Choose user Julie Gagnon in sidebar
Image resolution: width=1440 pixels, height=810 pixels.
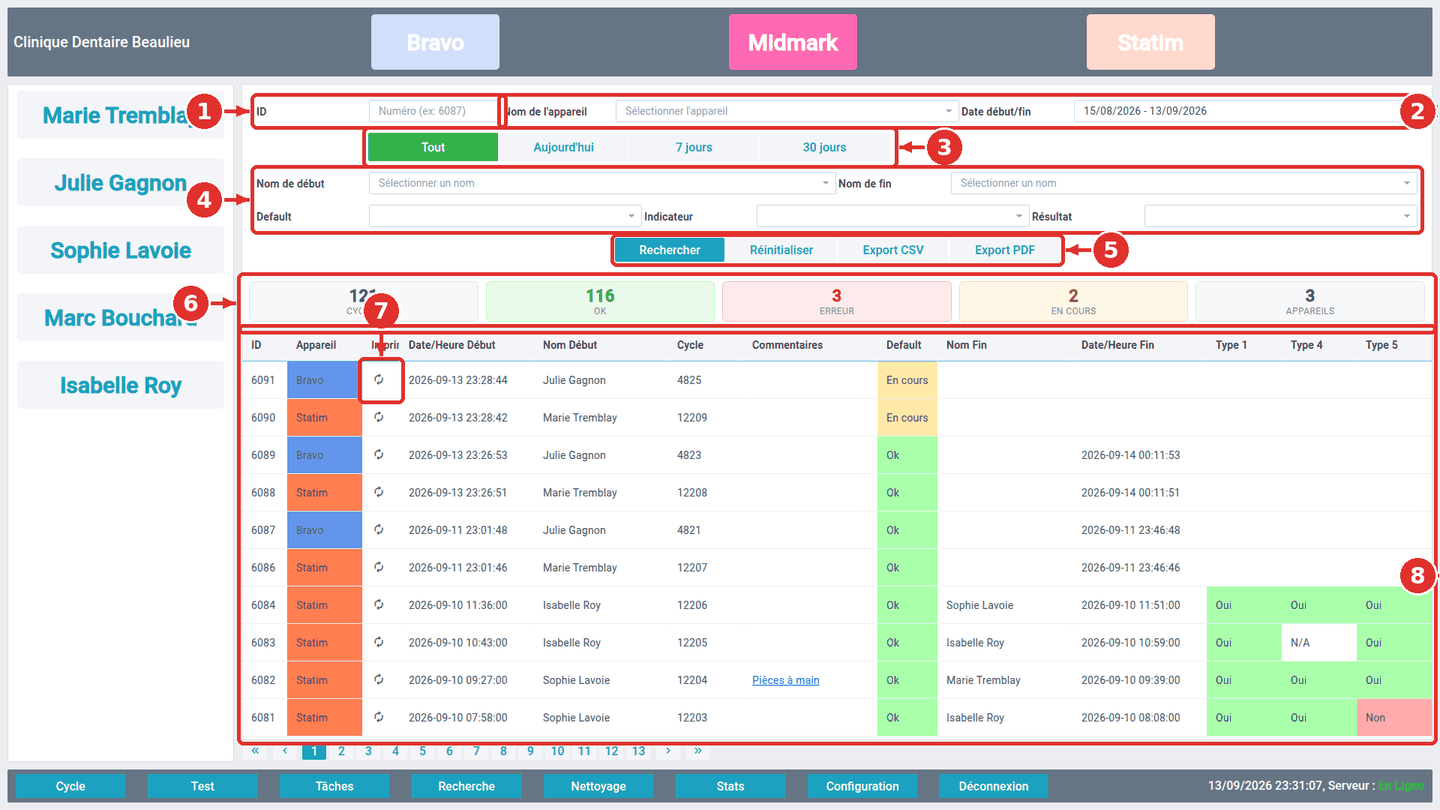[x=121, y=183]
